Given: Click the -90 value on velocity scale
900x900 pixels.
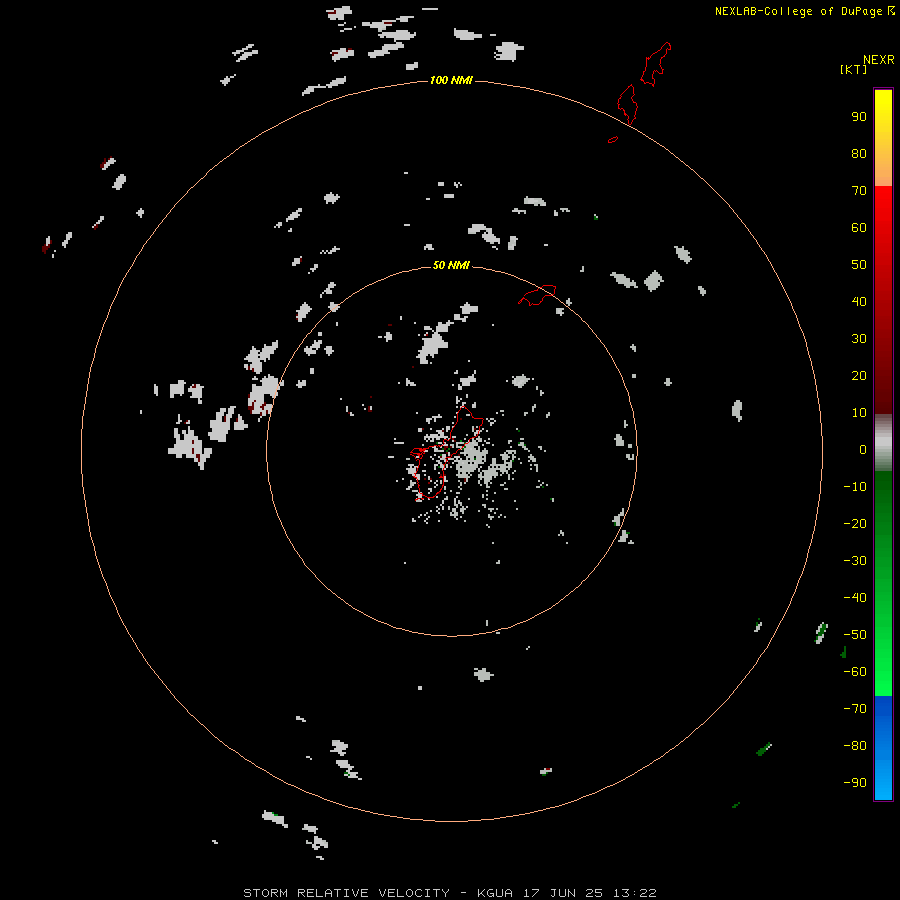Looking at the screenshot, I should (x=855, y=783).
